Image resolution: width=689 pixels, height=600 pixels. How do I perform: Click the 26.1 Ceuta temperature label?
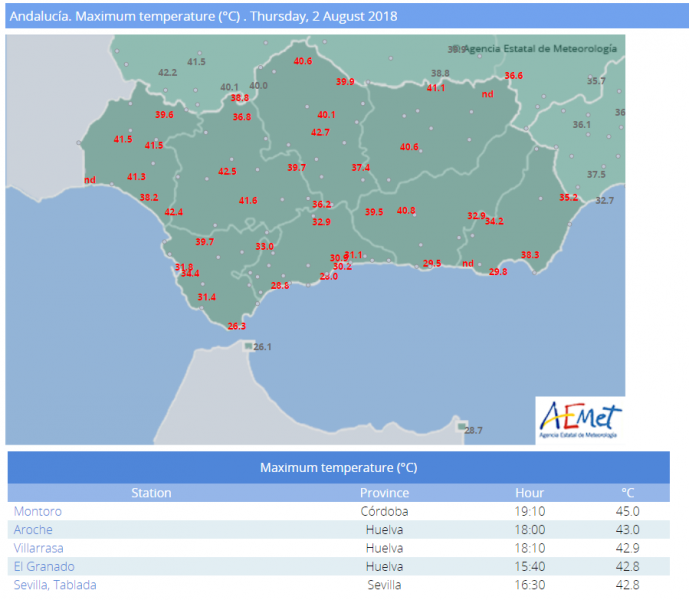[x=262, y=347]
